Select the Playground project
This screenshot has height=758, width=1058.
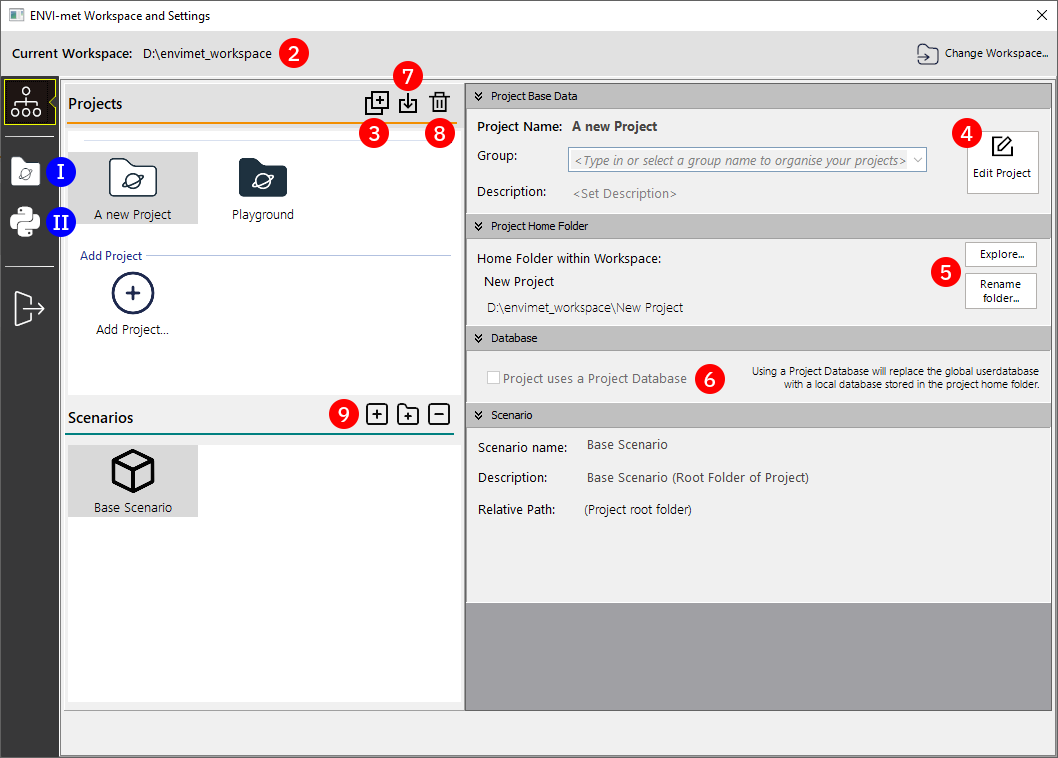[x=263, y=189]
